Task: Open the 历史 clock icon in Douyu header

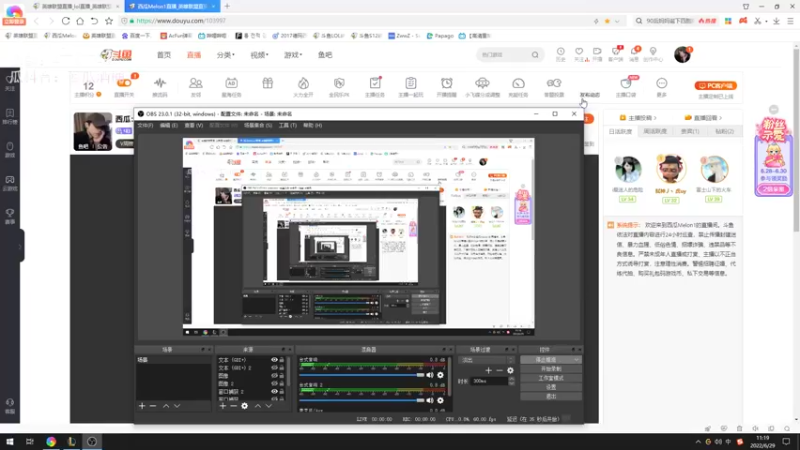Action: pos(561,52)
